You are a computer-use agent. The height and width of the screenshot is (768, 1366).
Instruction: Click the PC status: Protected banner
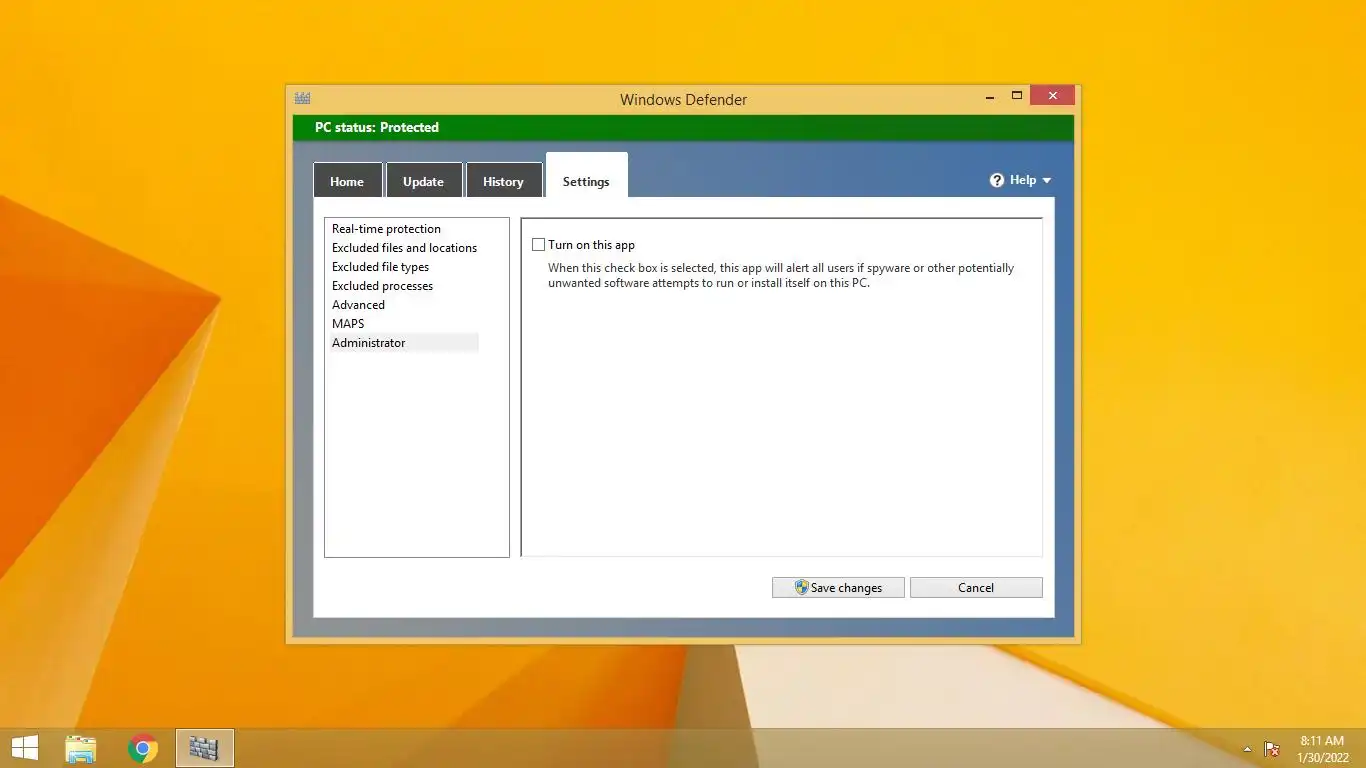[x=683, y=127]
